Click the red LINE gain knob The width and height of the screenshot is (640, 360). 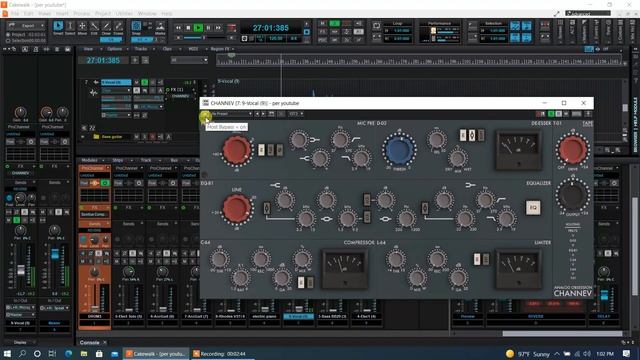click(236, 209)
